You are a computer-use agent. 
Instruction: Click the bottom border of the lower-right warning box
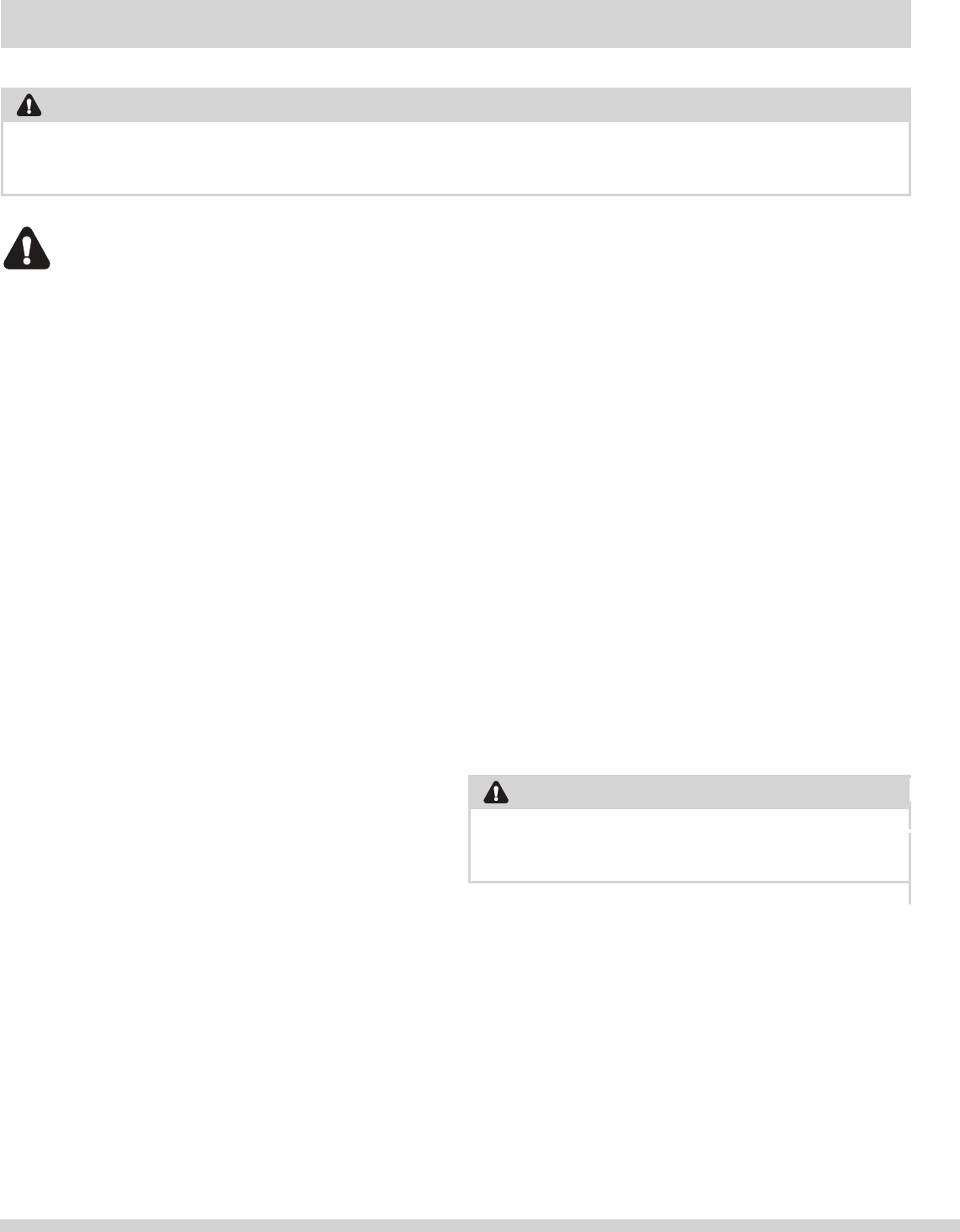(687, 882)
